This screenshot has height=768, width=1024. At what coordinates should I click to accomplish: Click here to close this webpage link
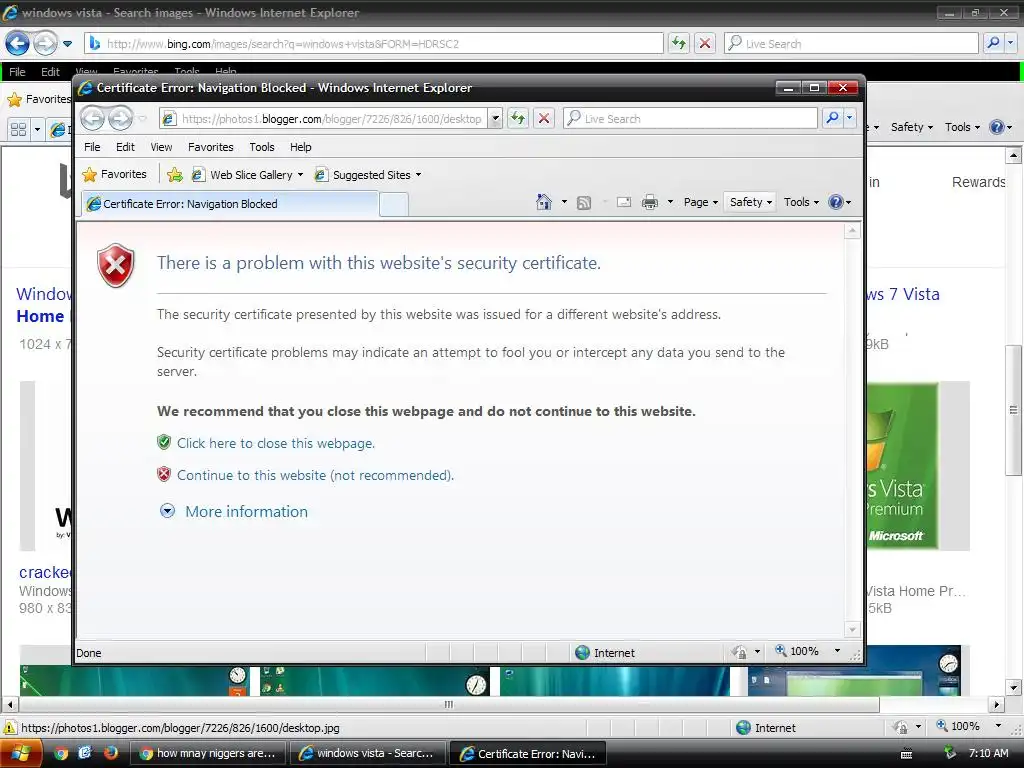click(x=276, y=443)
